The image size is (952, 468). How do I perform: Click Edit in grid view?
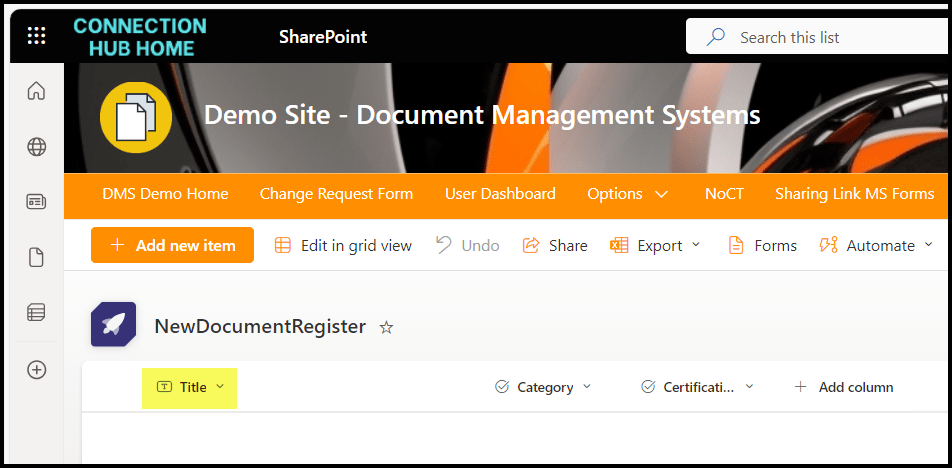click(x=343, y=245)
